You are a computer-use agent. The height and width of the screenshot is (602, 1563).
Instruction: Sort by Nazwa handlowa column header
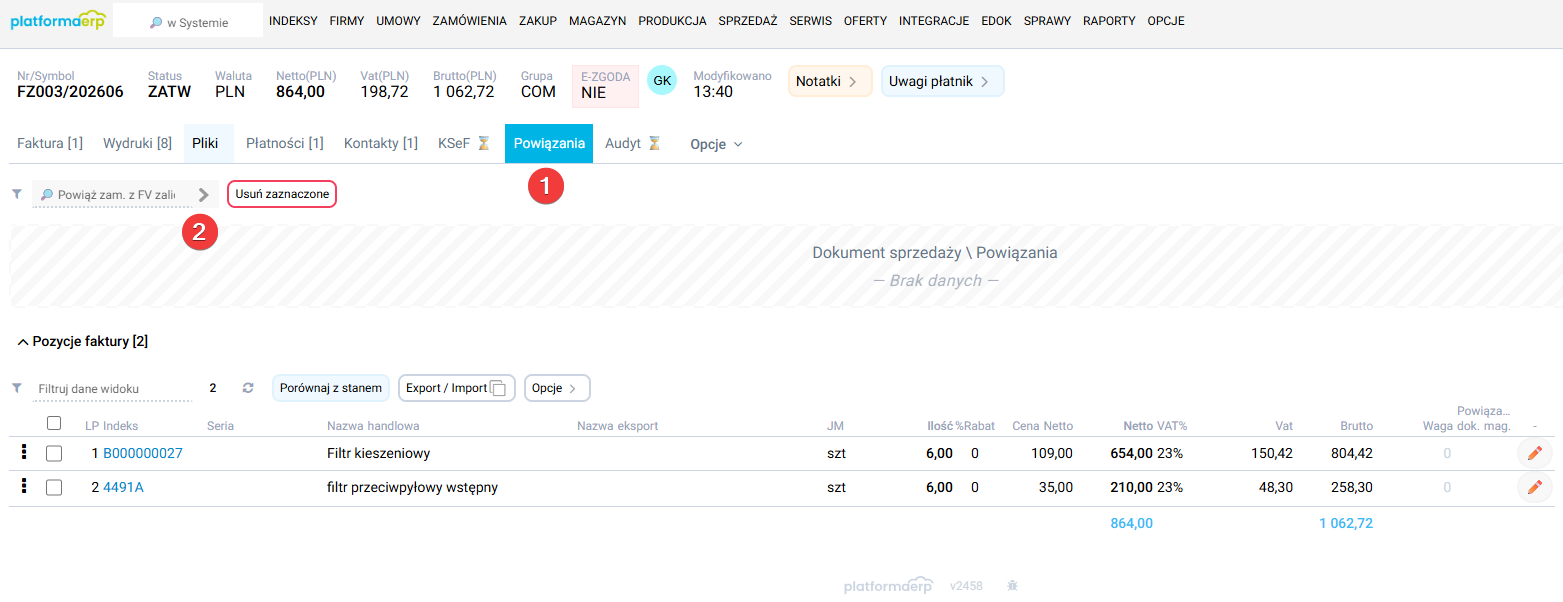[373, 426]
